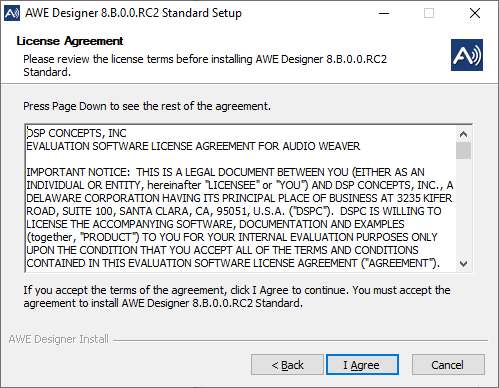
Task: Accept the license with I Agree
Action: pos(362,365)
